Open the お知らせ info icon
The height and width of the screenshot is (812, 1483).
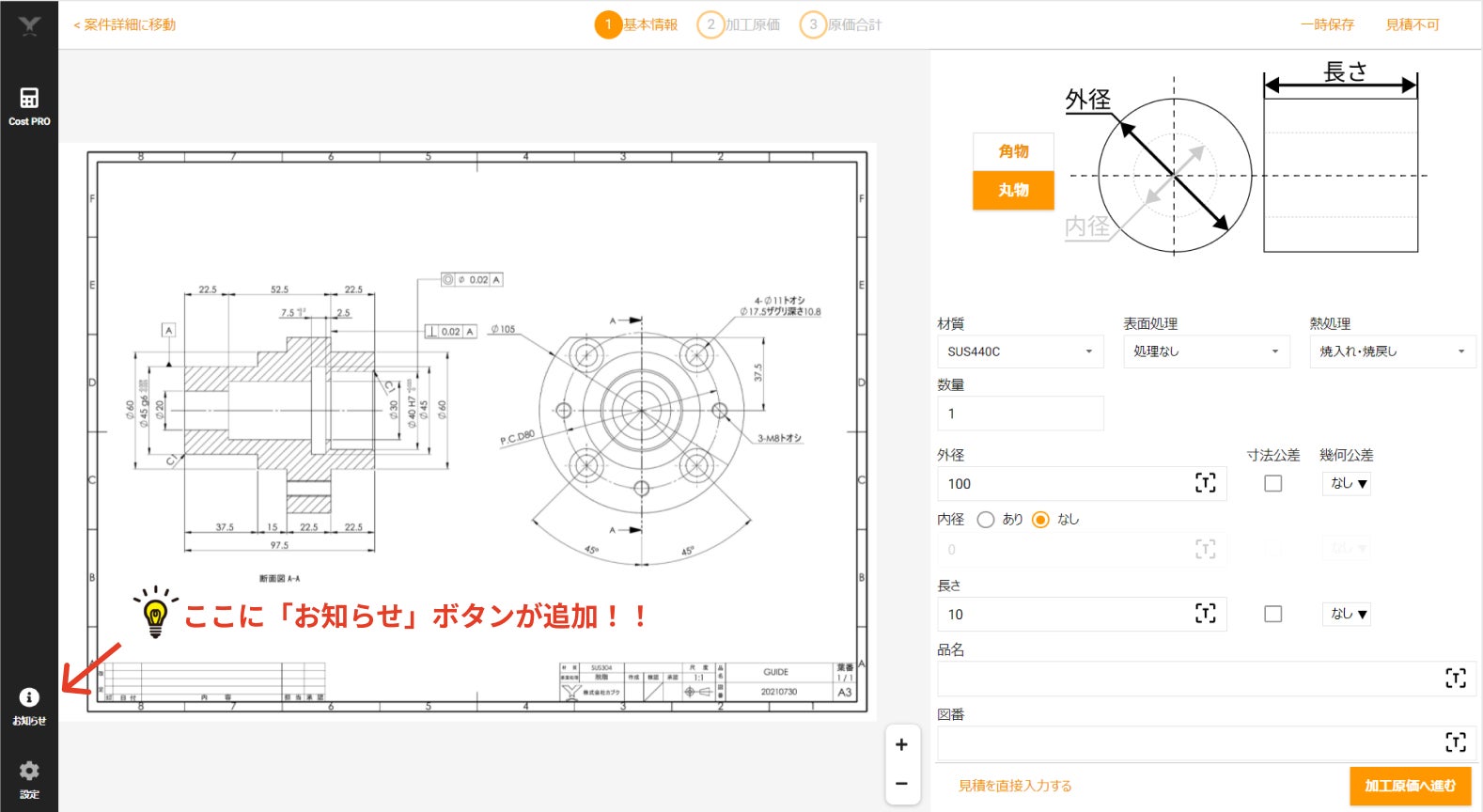(29, 706)
